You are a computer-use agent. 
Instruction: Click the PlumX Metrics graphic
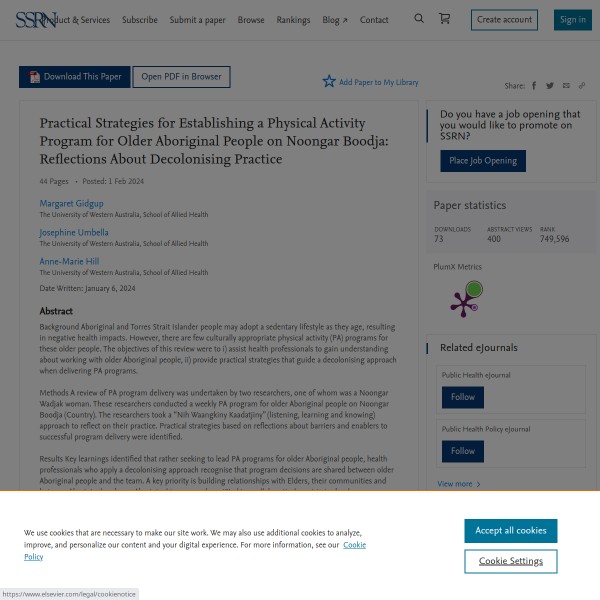pyautogui.click(x=465, y=299)
